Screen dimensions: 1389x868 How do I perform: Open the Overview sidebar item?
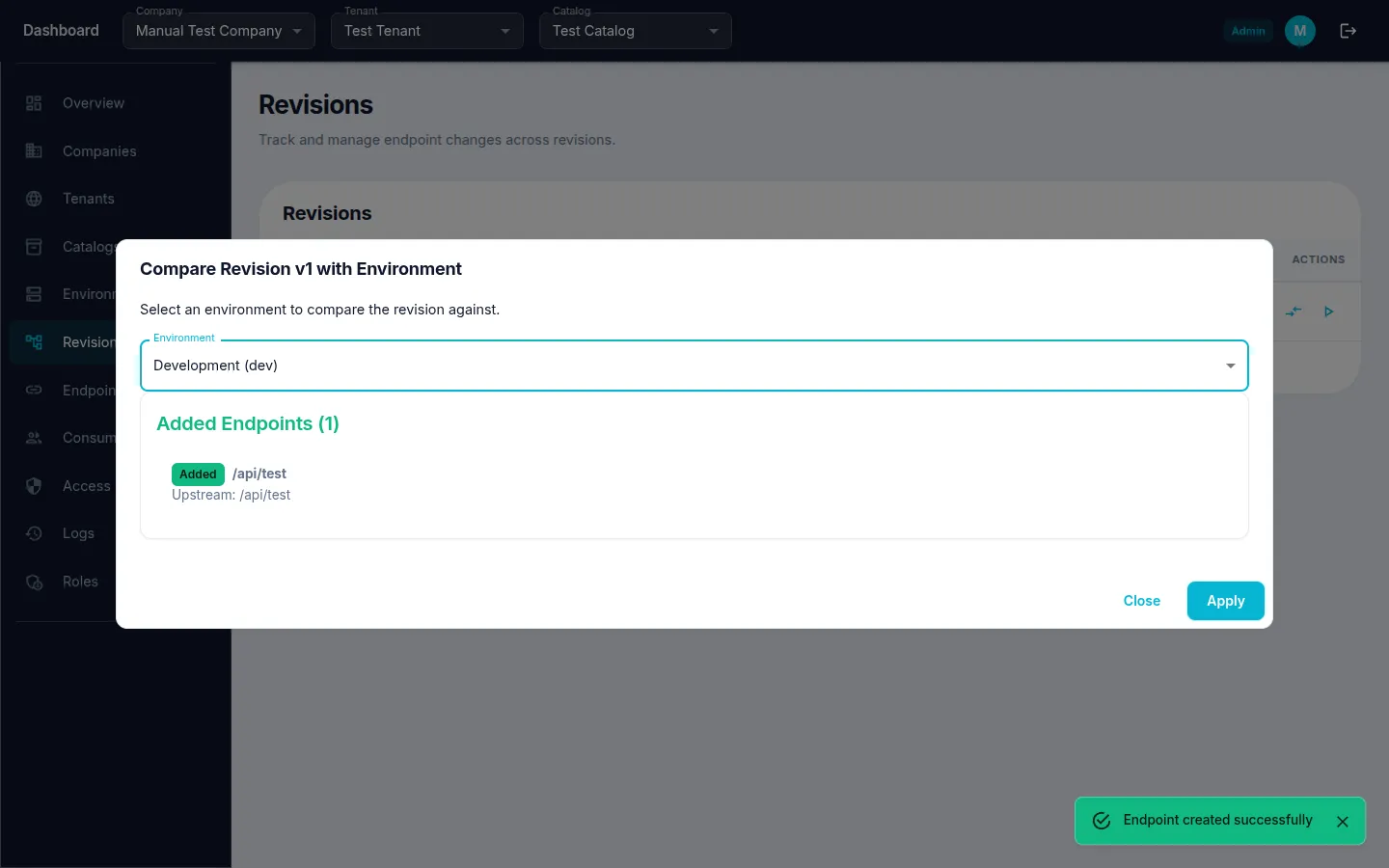point(93,103)
